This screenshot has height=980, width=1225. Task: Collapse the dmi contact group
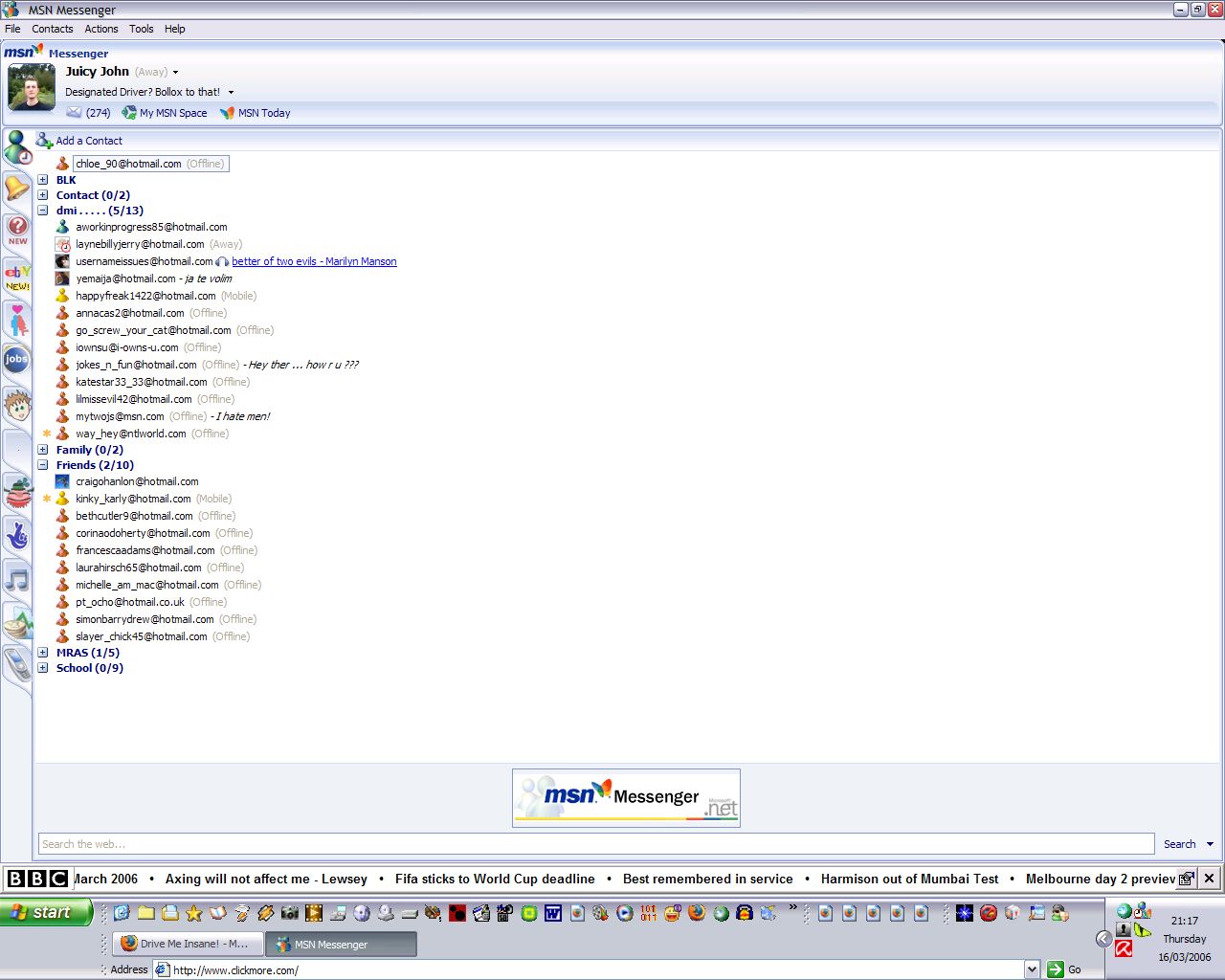pyautogui.click(x=43, y=211)
